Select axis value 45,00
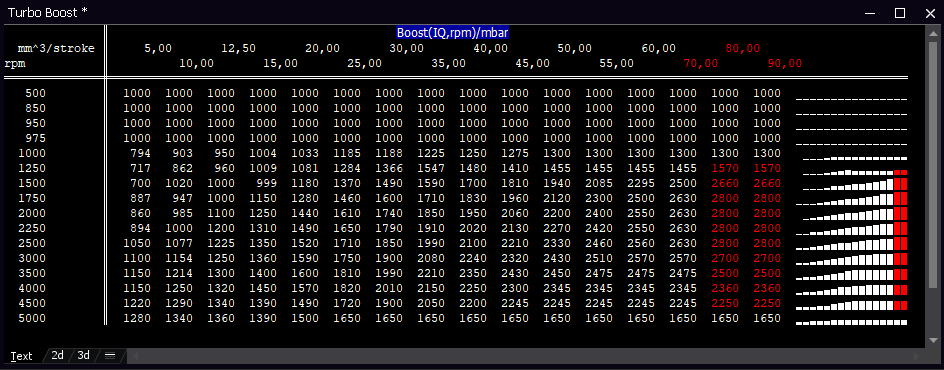Viewport: 944px width, 370px height. click(532, 63)
